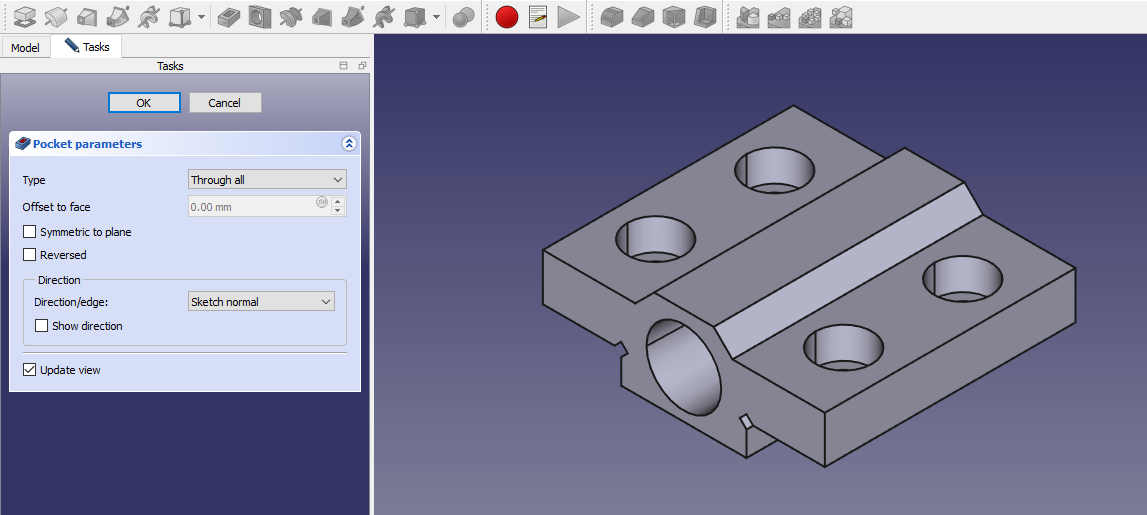
Task: Click the Fillet tool icon
Action: click(x=611, y=17)
